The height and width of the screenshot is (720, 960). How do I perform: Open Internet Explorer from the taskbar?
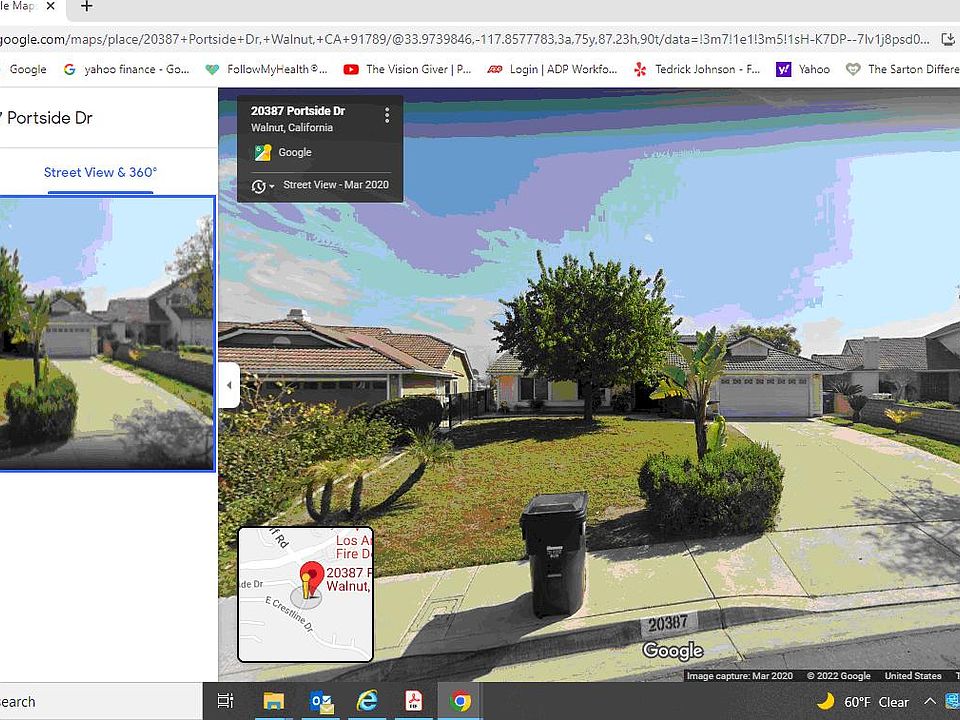368,701
